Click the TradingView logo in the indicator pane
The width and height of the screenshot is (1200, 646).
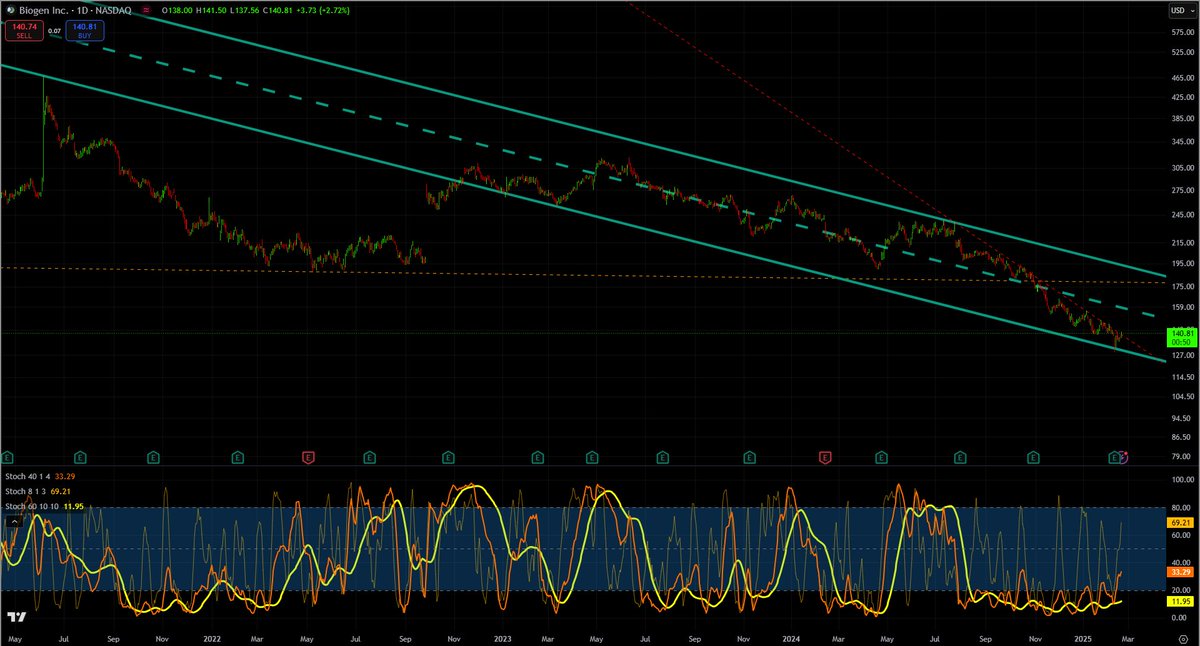(x=16, y=618)
